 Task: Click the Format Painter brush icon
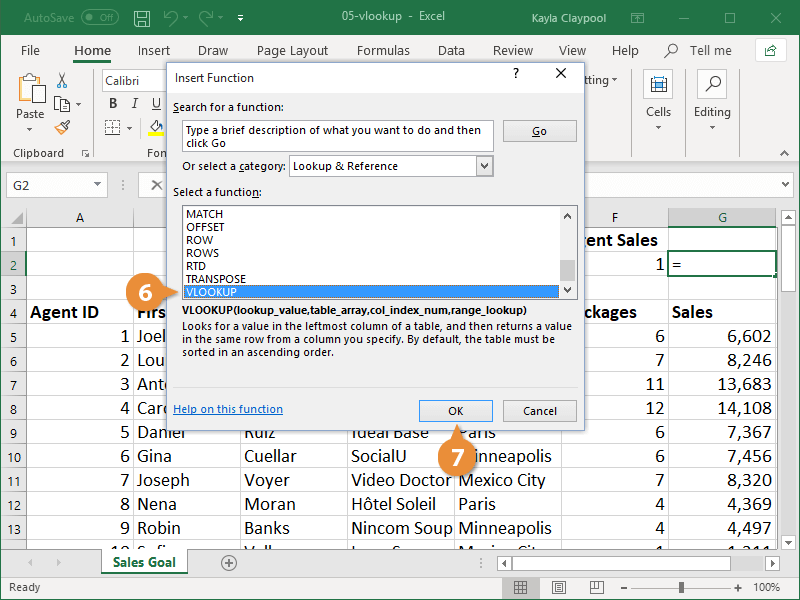click(62, 127)
